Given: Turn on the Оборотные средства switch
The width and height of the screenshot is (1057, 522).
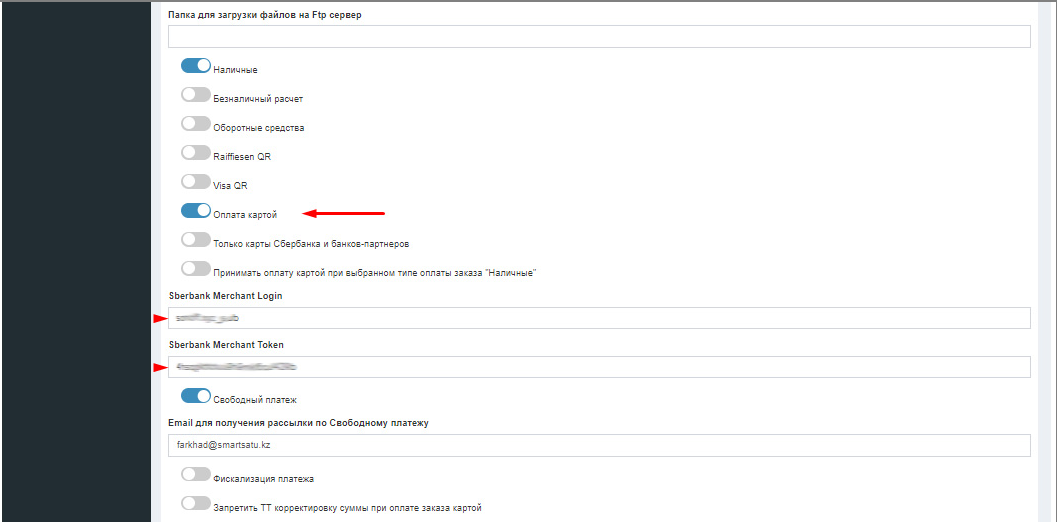Looking at the screenshot, I should click(196, 124).
